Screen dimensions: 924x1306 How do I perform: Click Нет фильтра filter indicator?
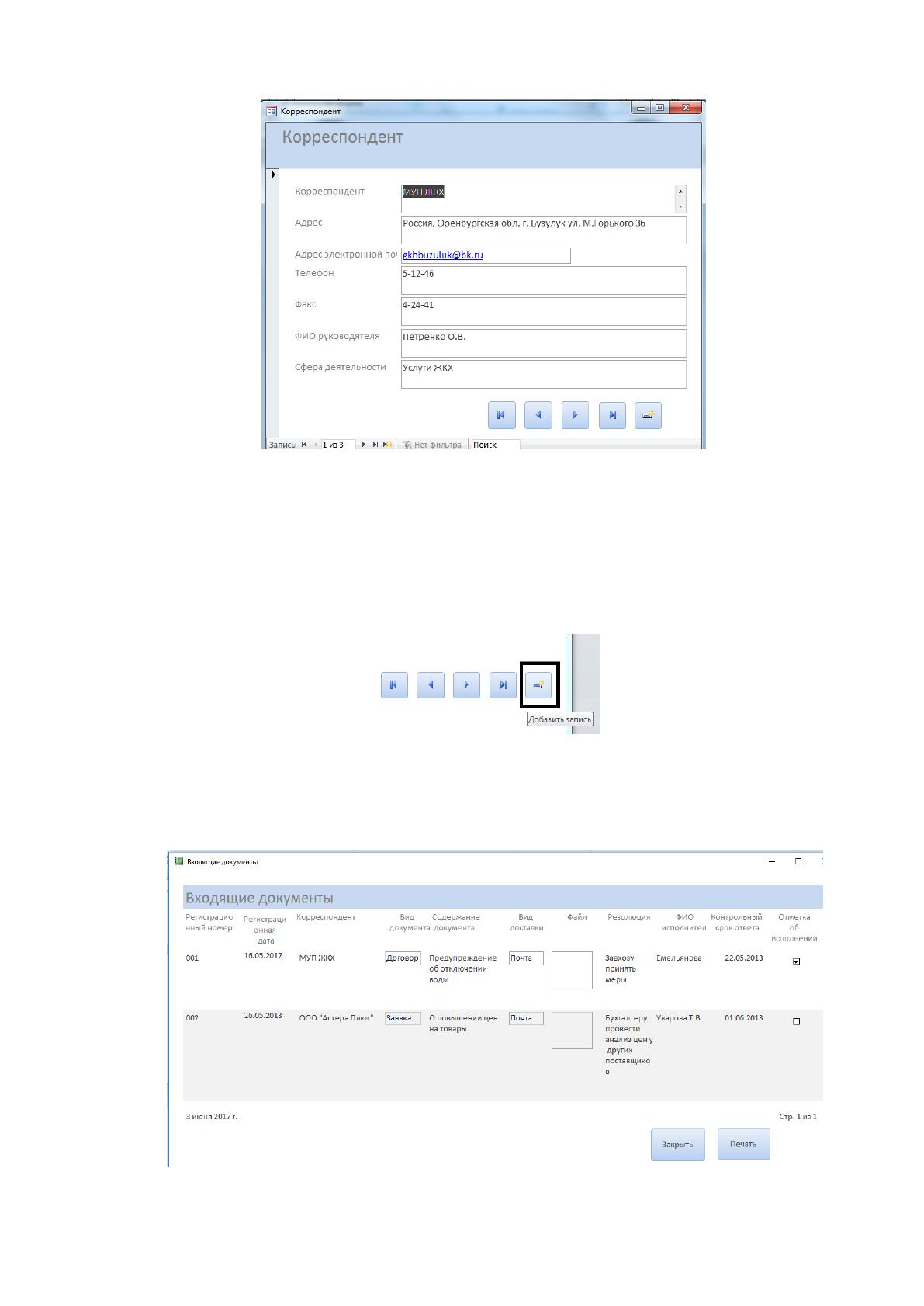tap(432, 445)
